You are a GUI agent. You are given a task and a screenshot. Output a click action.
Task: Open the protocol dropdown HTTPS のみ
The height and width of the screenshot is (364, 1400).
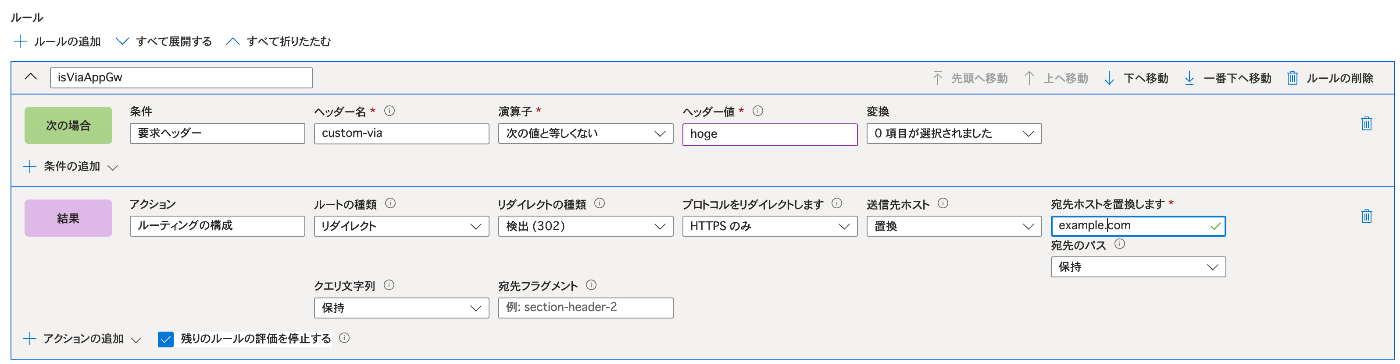[x=769, y=226]
